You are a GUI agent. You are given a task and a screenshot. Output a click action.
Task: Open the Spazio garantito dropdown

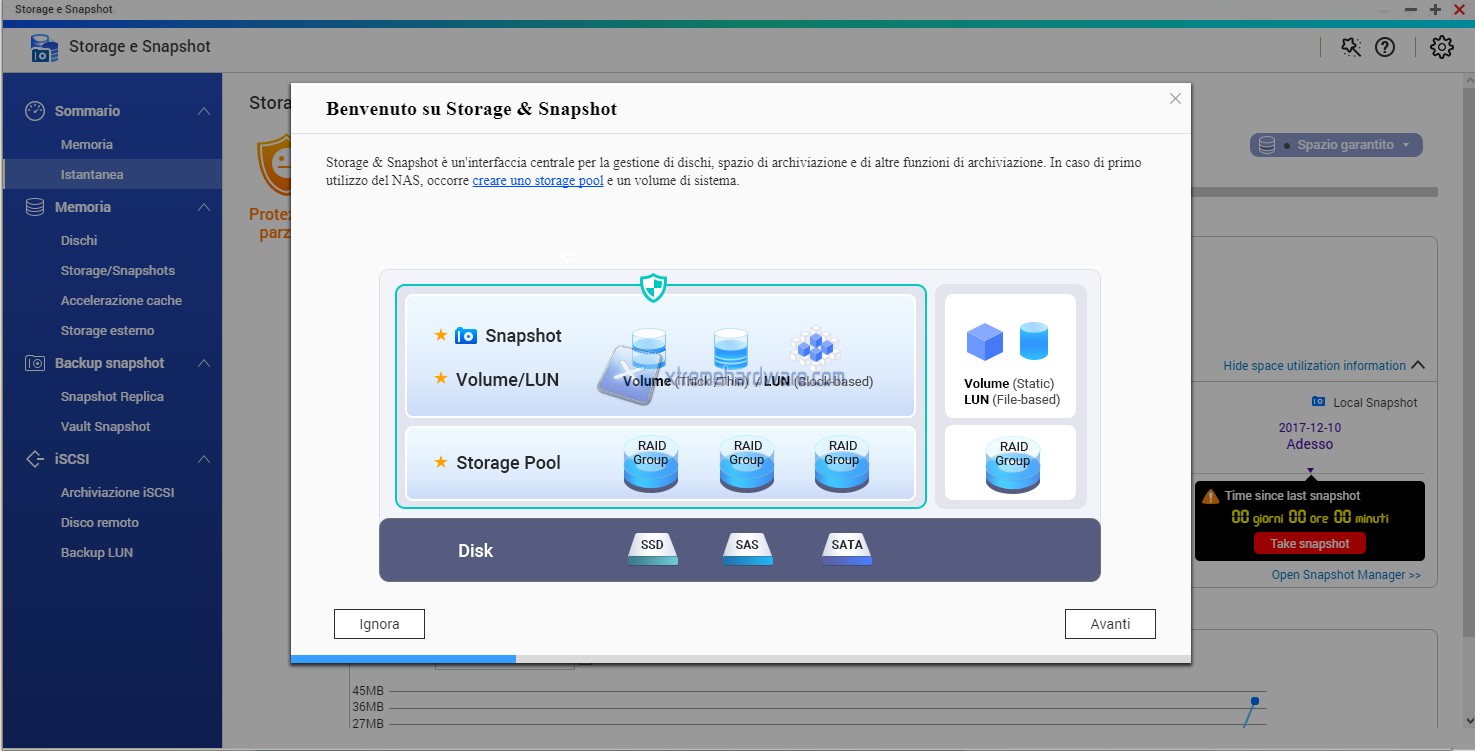point(1336,145)
